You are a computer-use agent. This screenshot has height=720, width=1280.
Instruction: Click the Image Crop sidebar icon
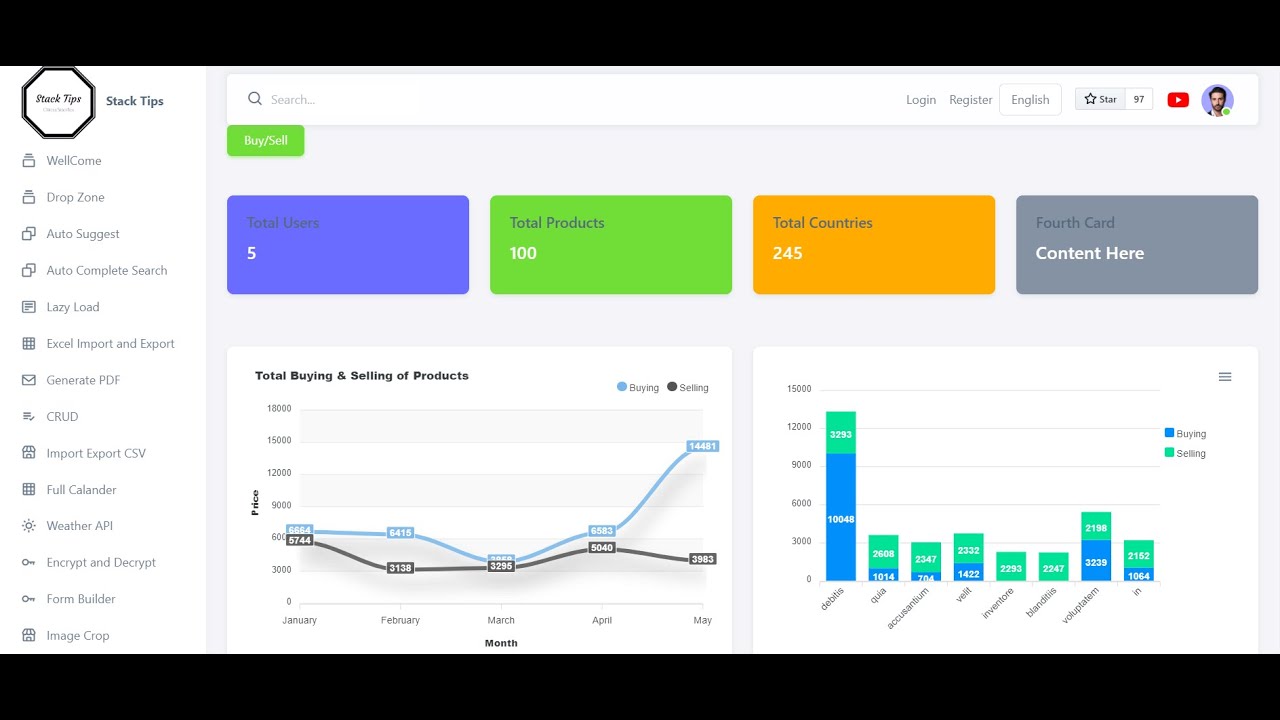tap(28, 635)
